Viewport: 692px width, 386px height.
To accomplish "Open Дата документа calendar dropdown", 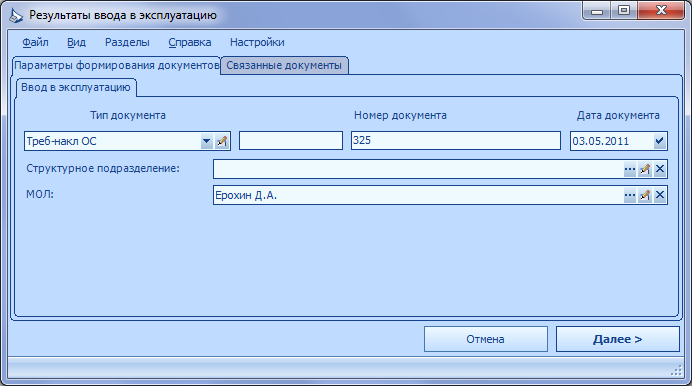I will pos(659,141).
